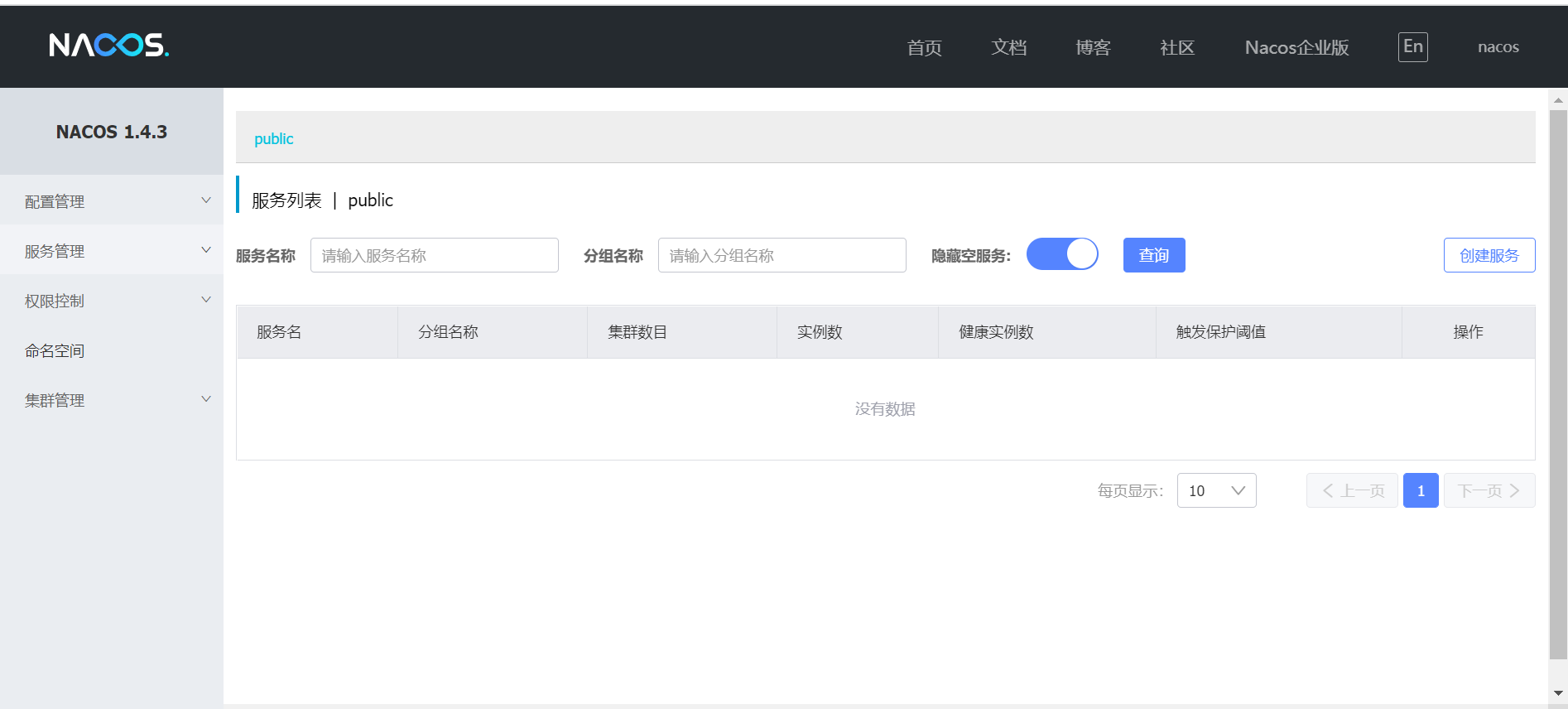Open the 博客 nav link
The height and width of the screenshot is (709, 1568).
pos(1093,48)
